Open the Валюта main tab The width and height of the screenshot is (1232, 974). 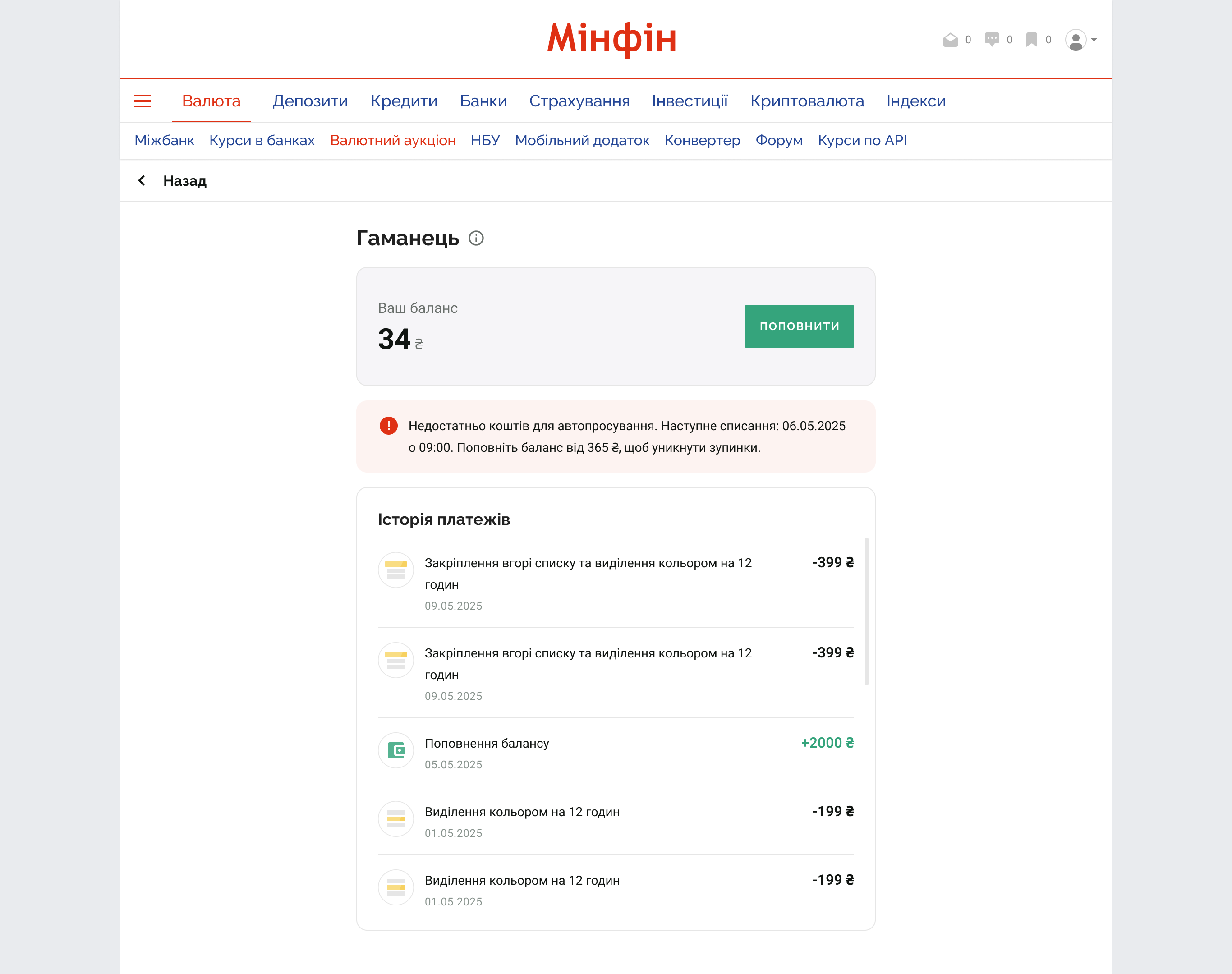click(x=211, y=101)
